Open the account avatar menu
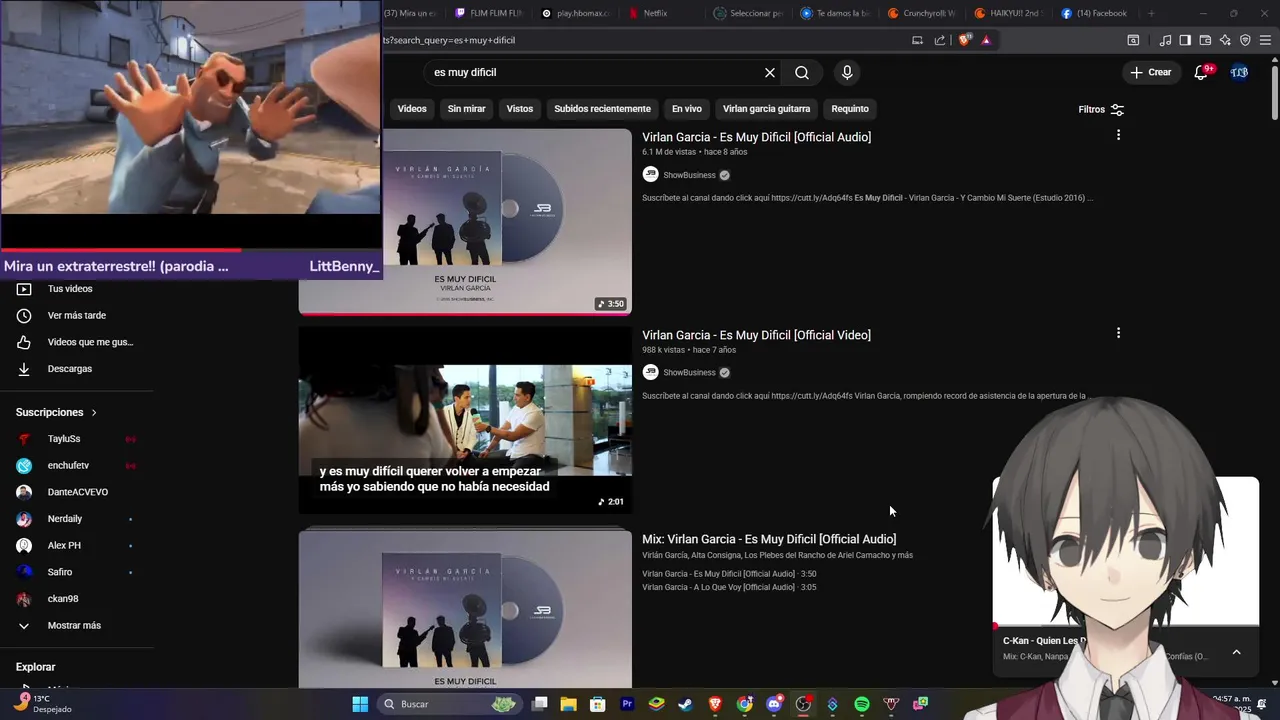Viewport: 1280px width, 720px height. pyautogui.click(x=1239, y=72)
